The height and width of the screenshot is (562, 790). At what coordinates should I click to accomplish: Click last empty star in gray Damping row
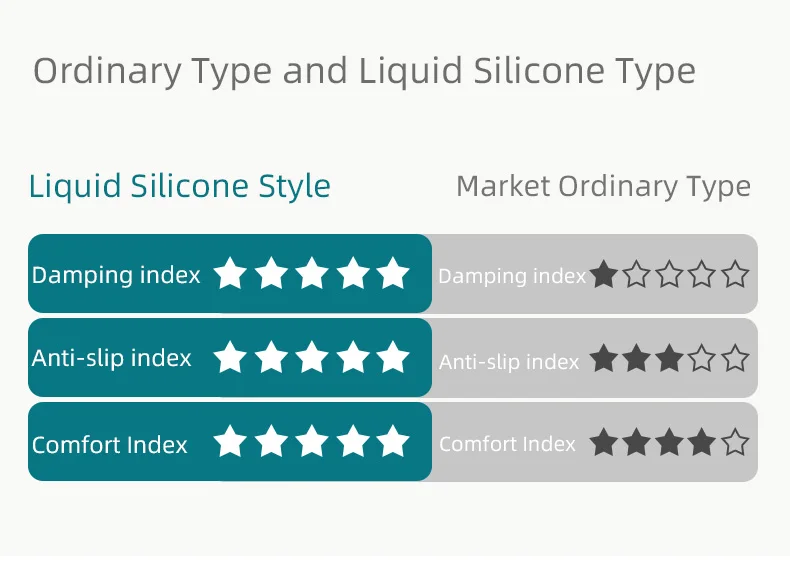pos(735,274)
